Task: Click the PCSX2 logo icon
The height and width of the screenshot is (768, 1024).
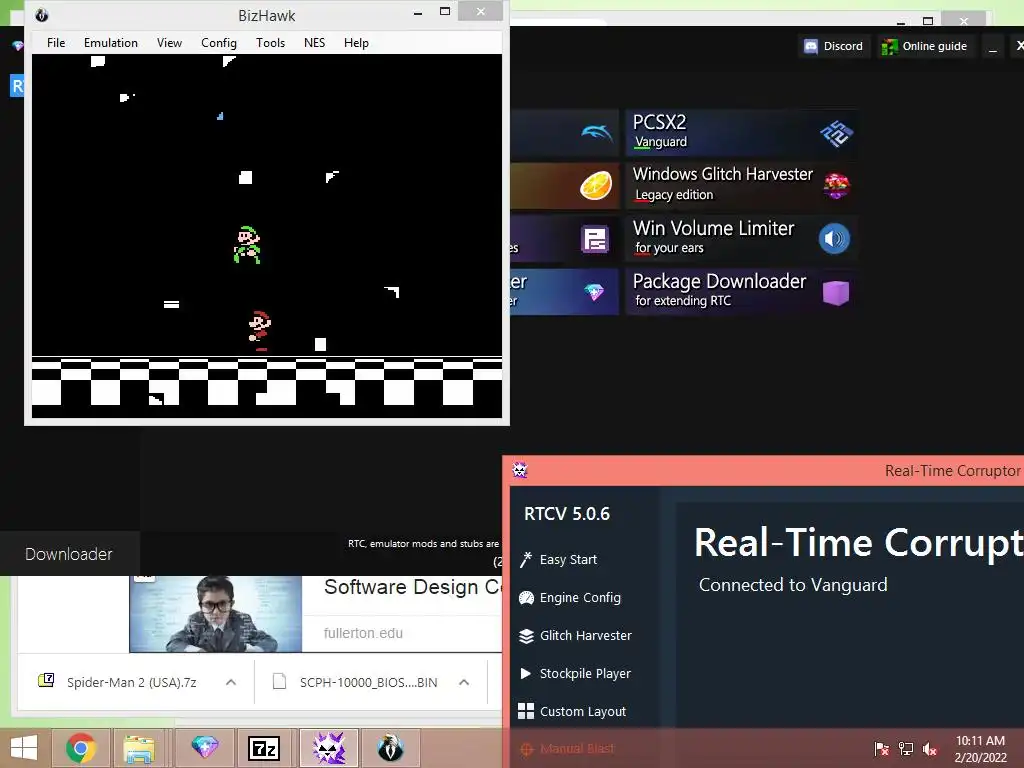Action: (836, 134)
